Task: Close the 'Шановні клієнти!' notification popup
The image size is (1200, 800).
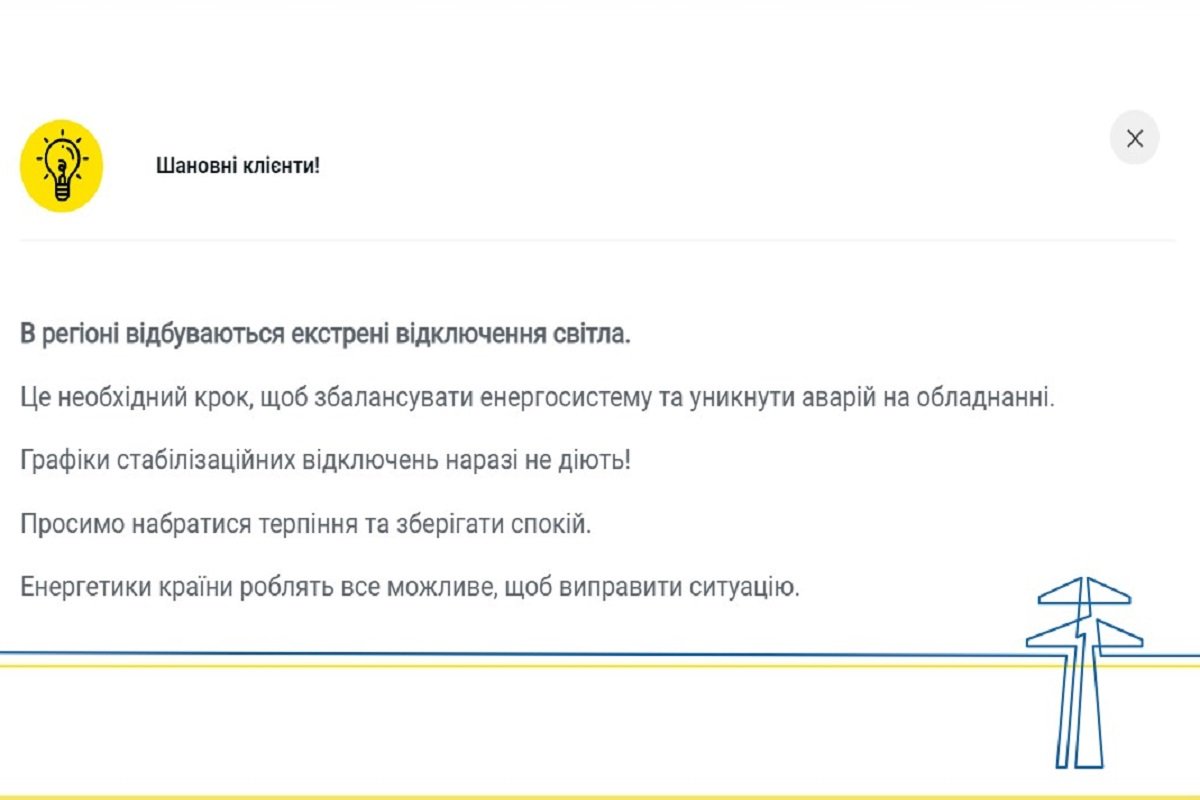Action: tap(1135, 139)
